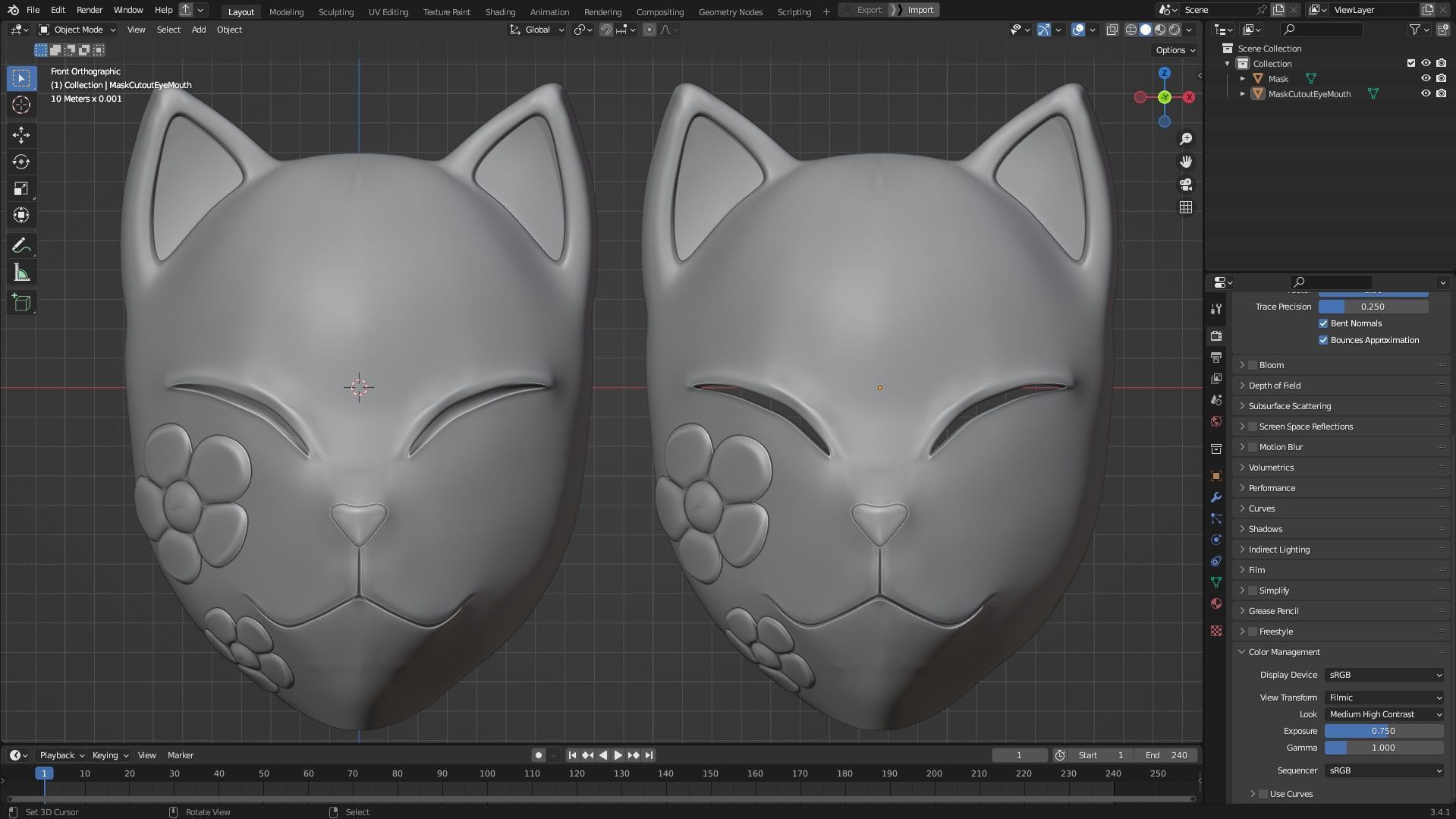Open the Render properties tab
The width and height of the screenshot is (1456, 819).
[x=1216, y=336]
